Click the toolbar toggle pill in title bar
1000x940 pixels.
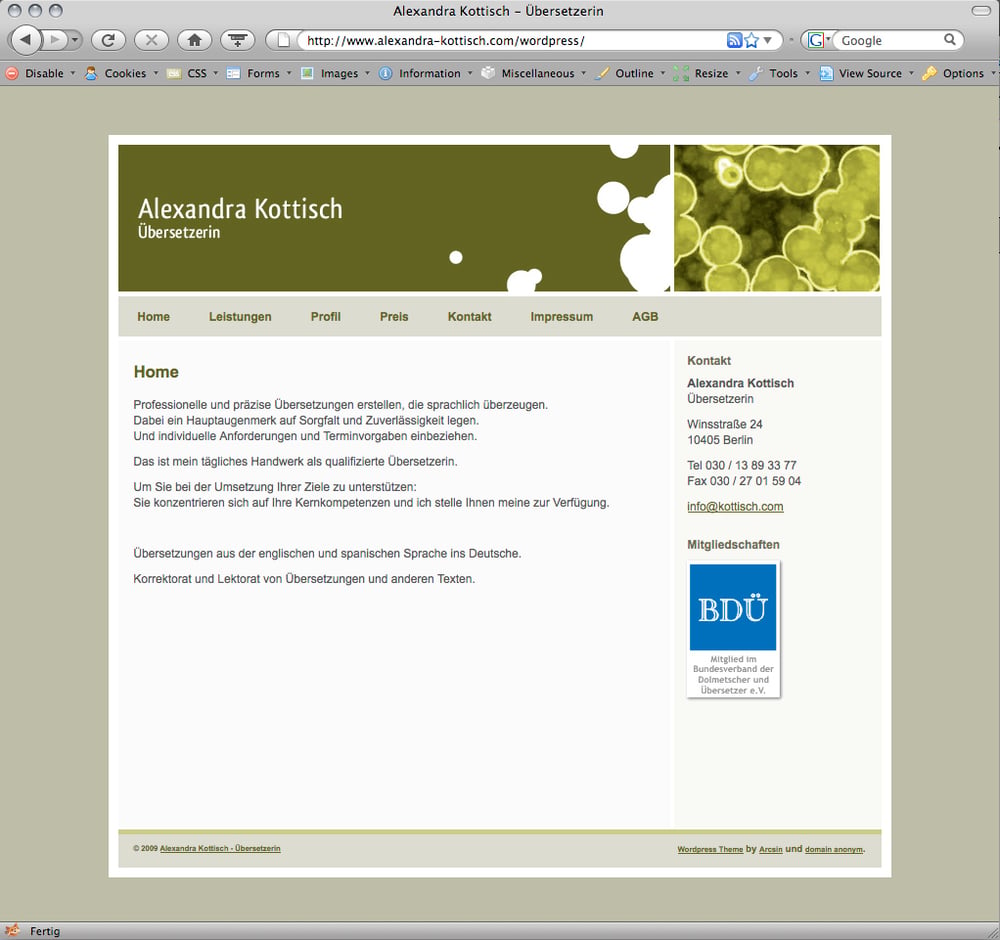(980, 11)
